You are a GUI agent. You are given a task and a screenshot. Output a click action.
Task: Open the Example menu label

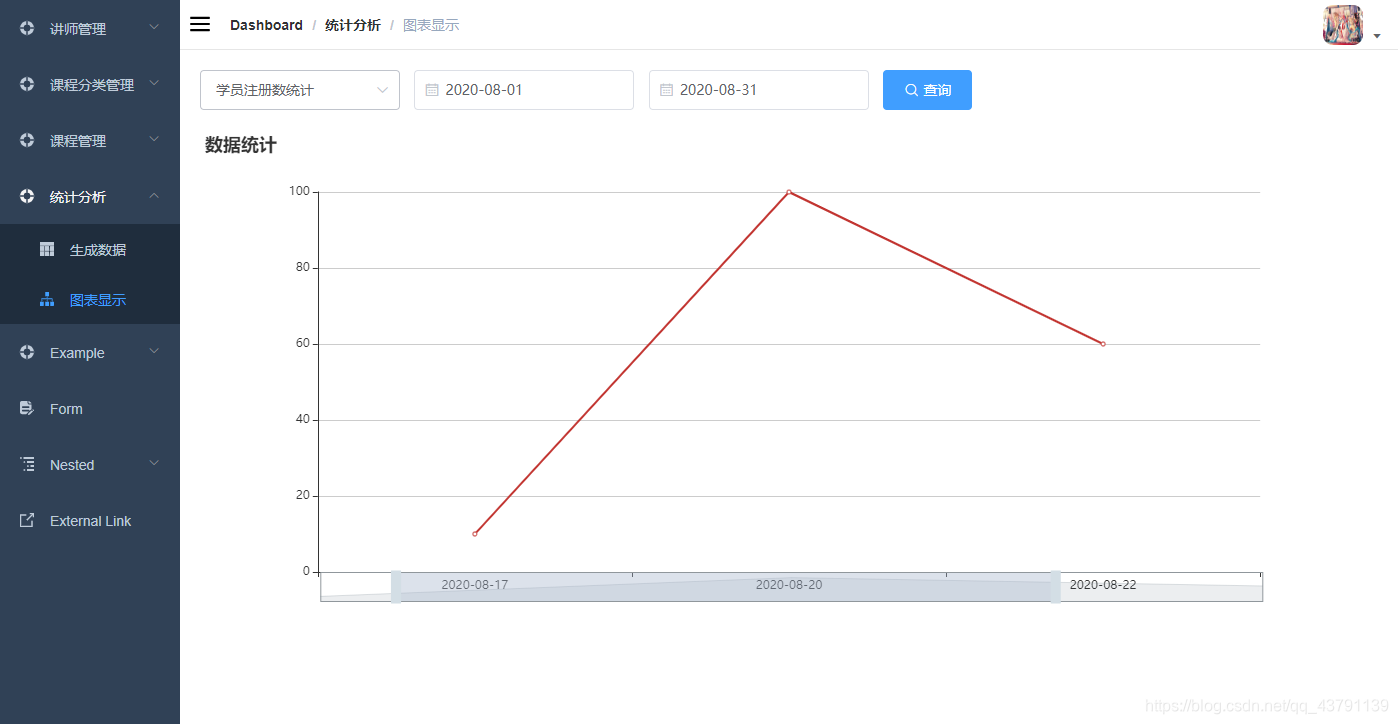pos(77,353)
